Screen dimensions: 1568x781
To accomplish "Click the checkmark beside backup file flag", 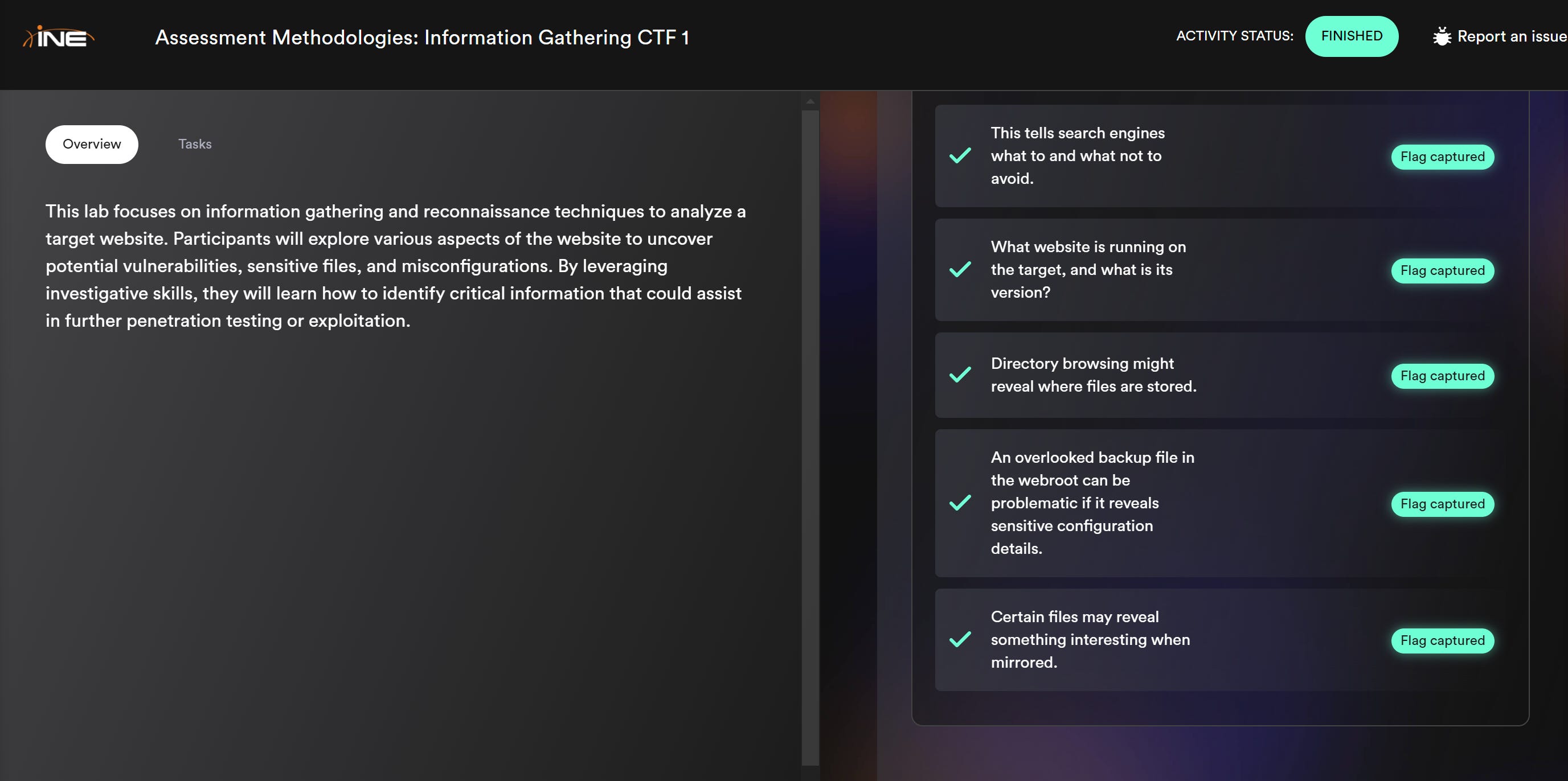I will 960,503.
